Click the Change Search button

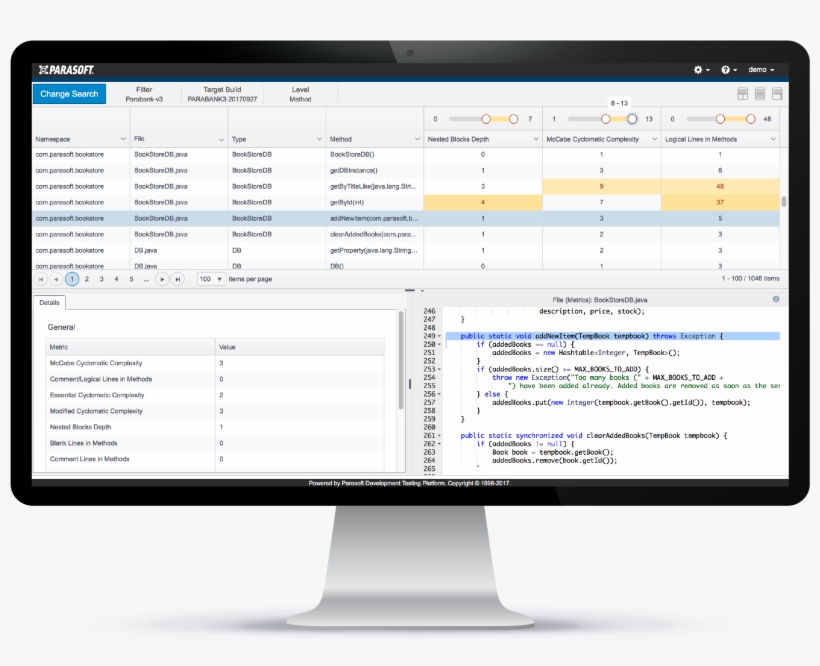[x=70, y=93]
